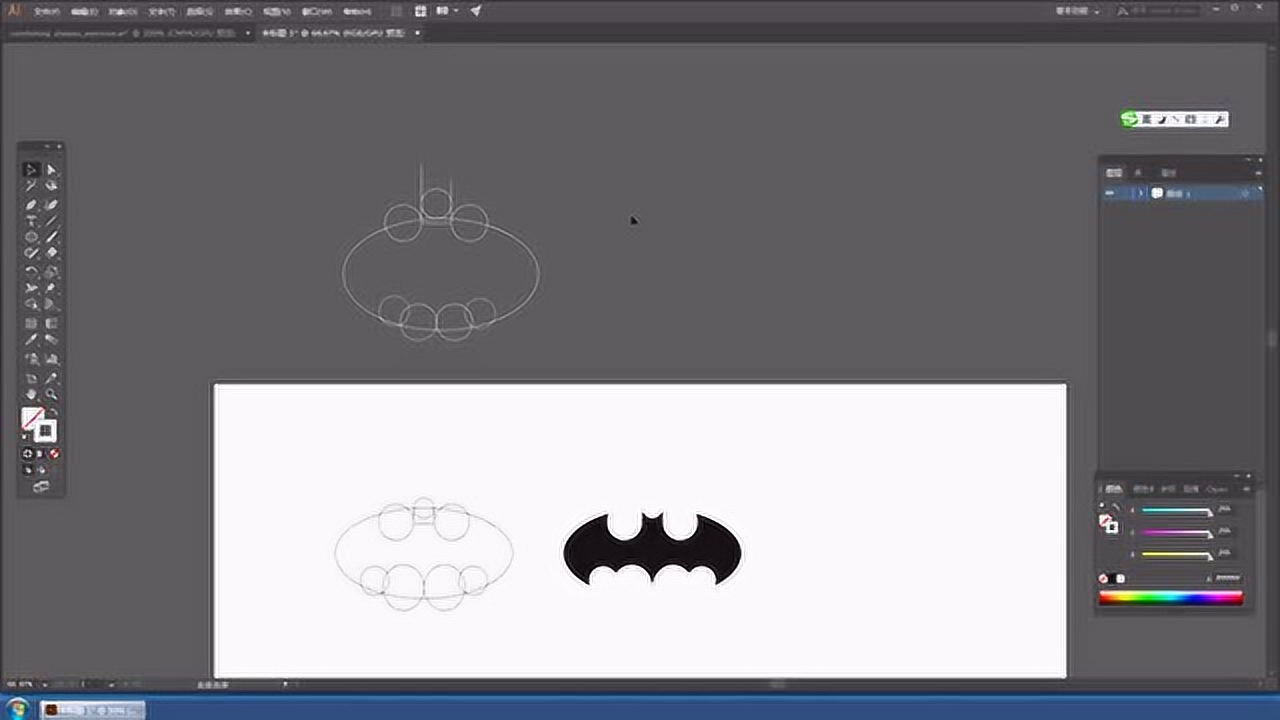The height and width of the screenshot is (720, 1280).
Task: Toggle Fill/Stroke selector in Color panel
Action: coord(1108,523)
